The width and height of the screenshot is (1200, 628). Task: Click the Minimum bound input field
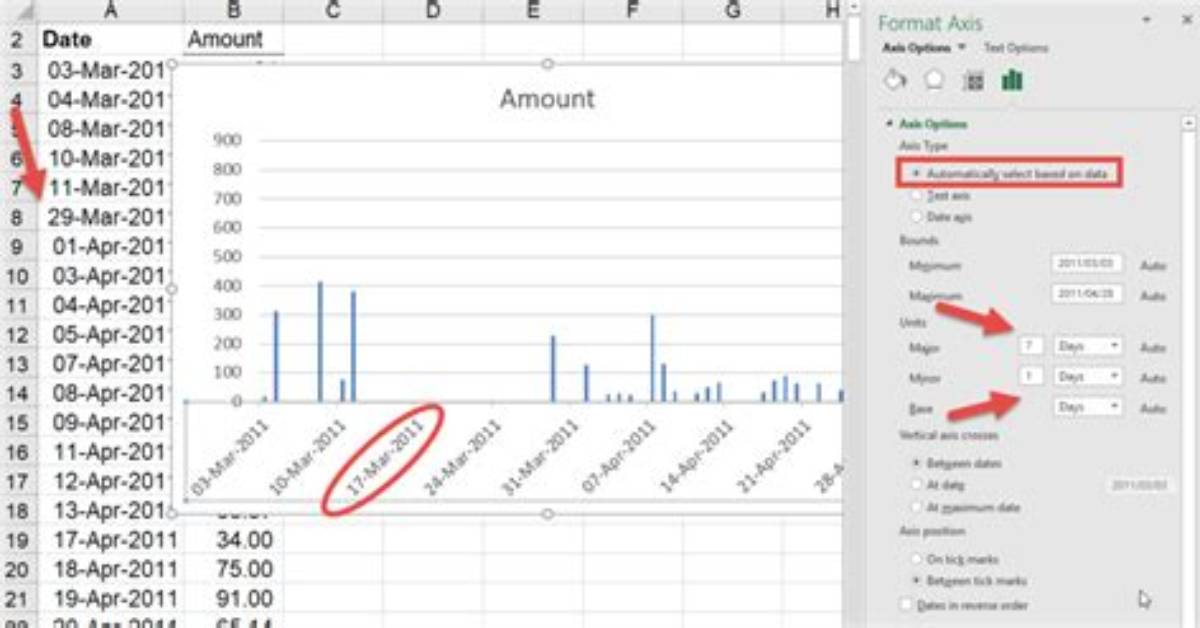pos(1088,265)
